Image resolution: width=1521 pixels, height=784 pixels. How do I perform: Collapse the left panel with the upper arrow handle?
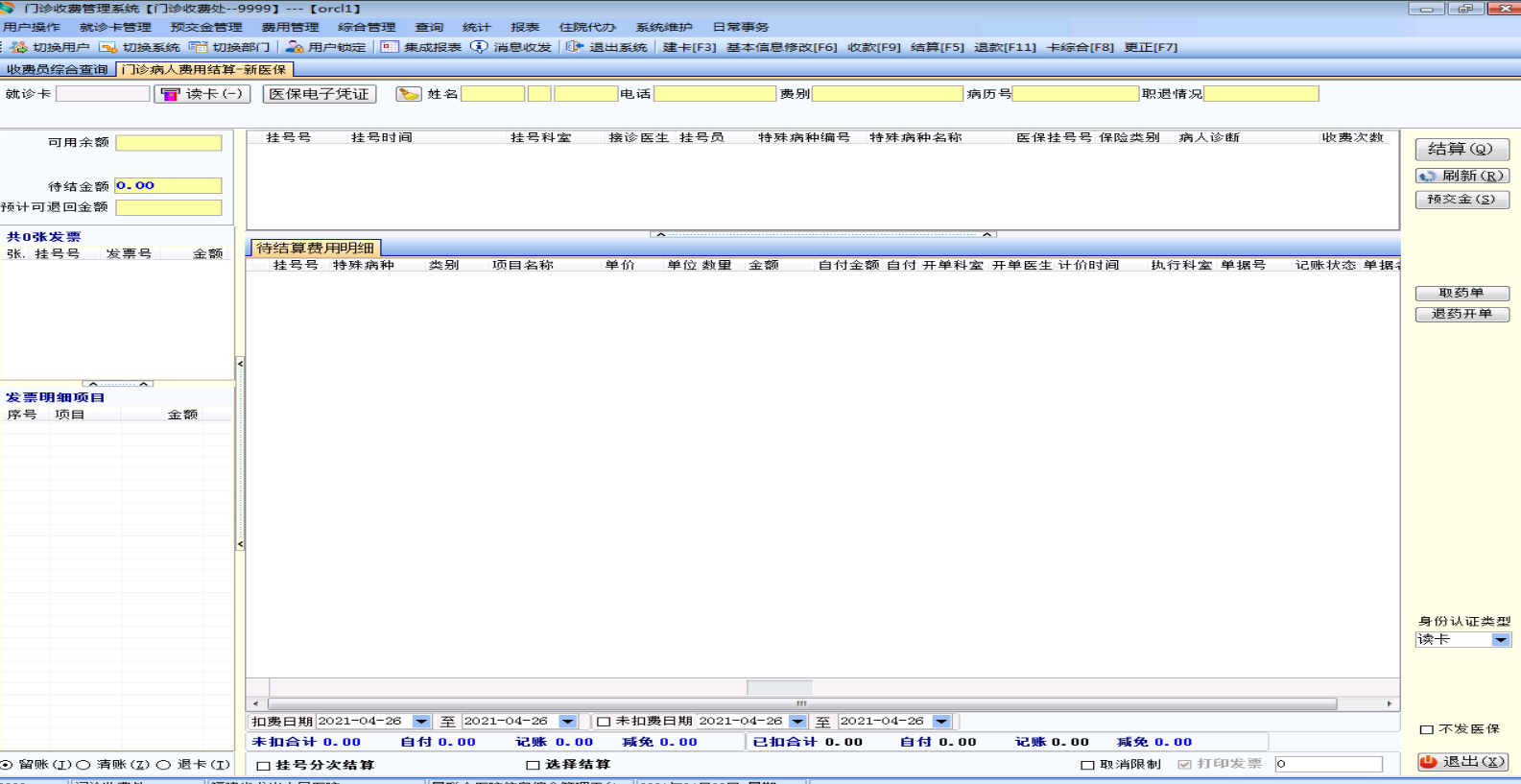pyautogui.click(x=240, y=364)
